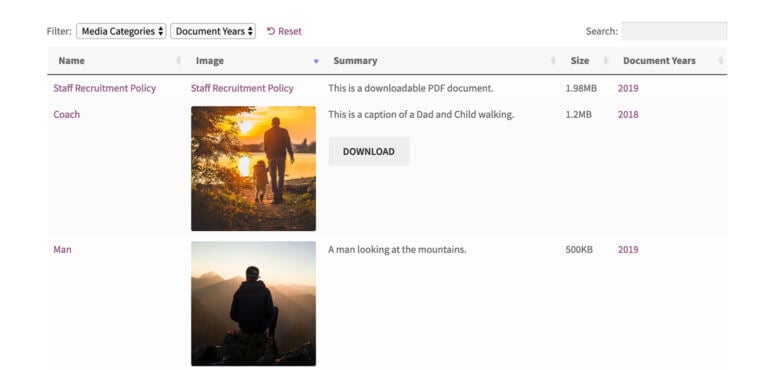The image size is (770, 370).
Task: Click the Image column sort arrow icon
Action: [x=316, y=61]
